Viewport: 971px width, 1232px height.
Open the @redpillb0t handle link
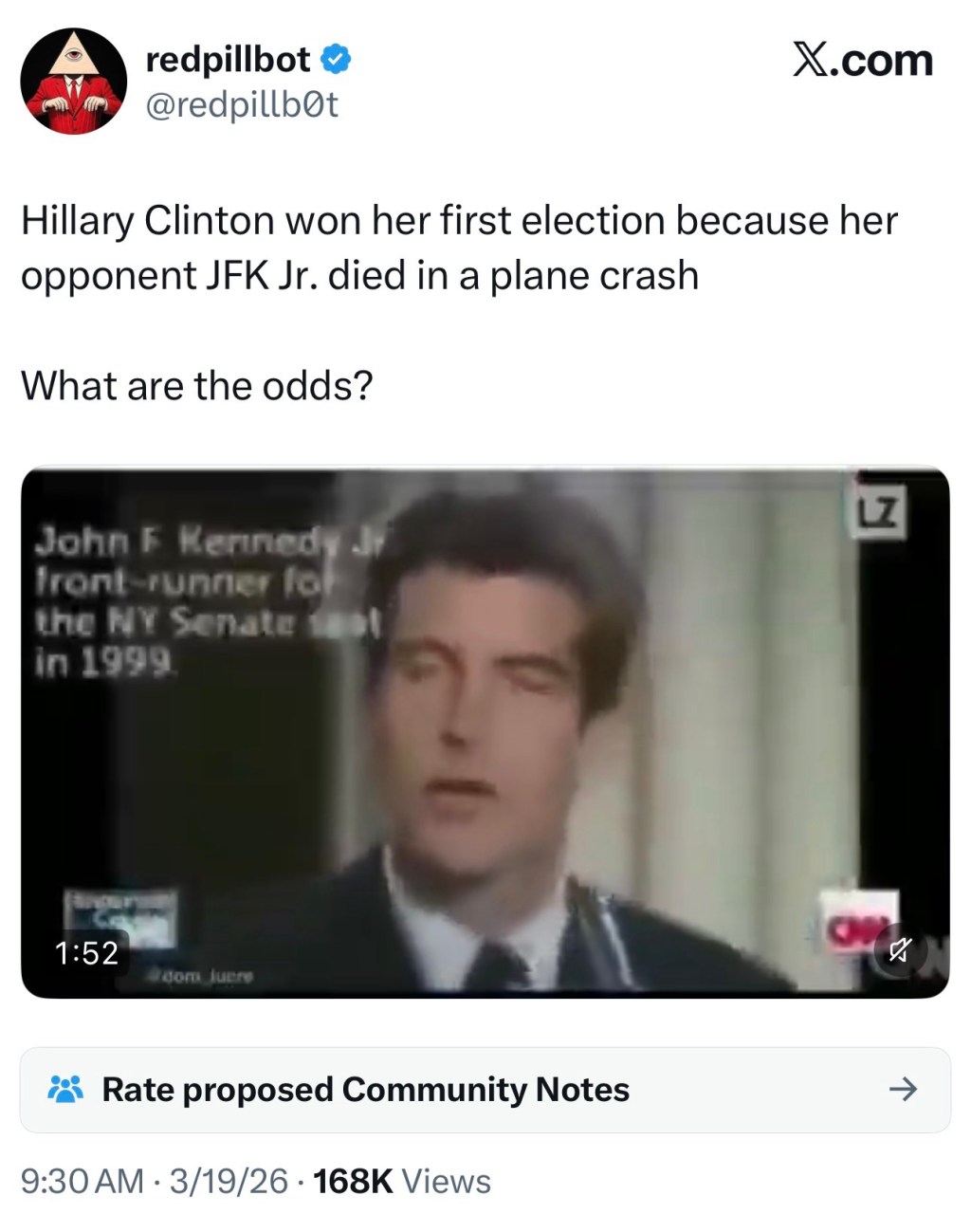(x=242, y=104)
